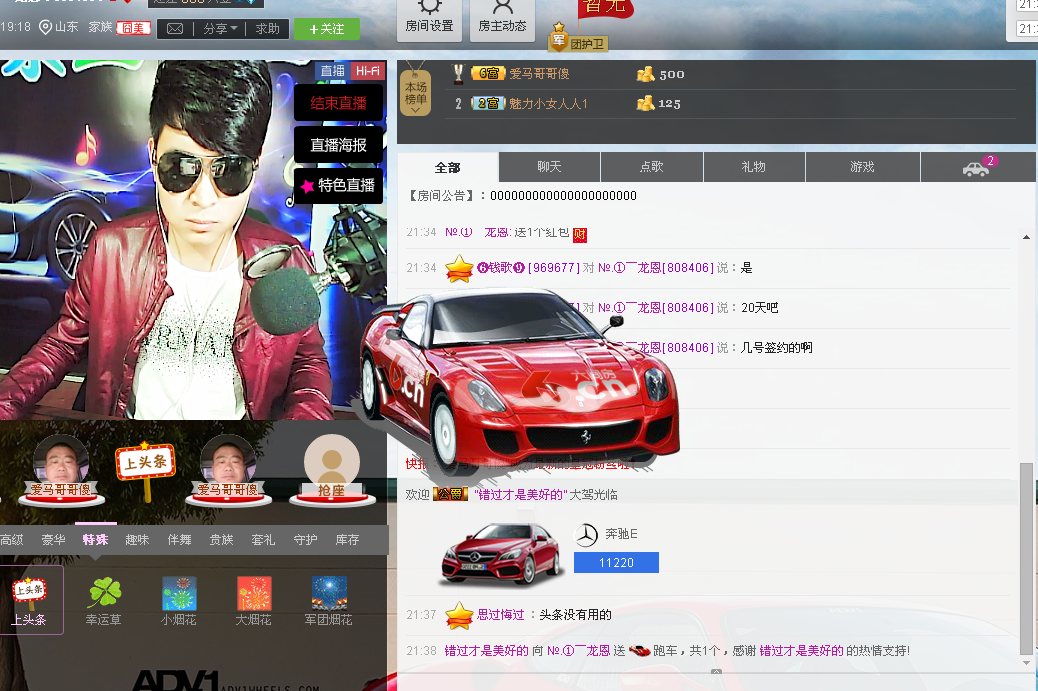
Task: Select the 套礼 gift category
Action: pos(263,539)
